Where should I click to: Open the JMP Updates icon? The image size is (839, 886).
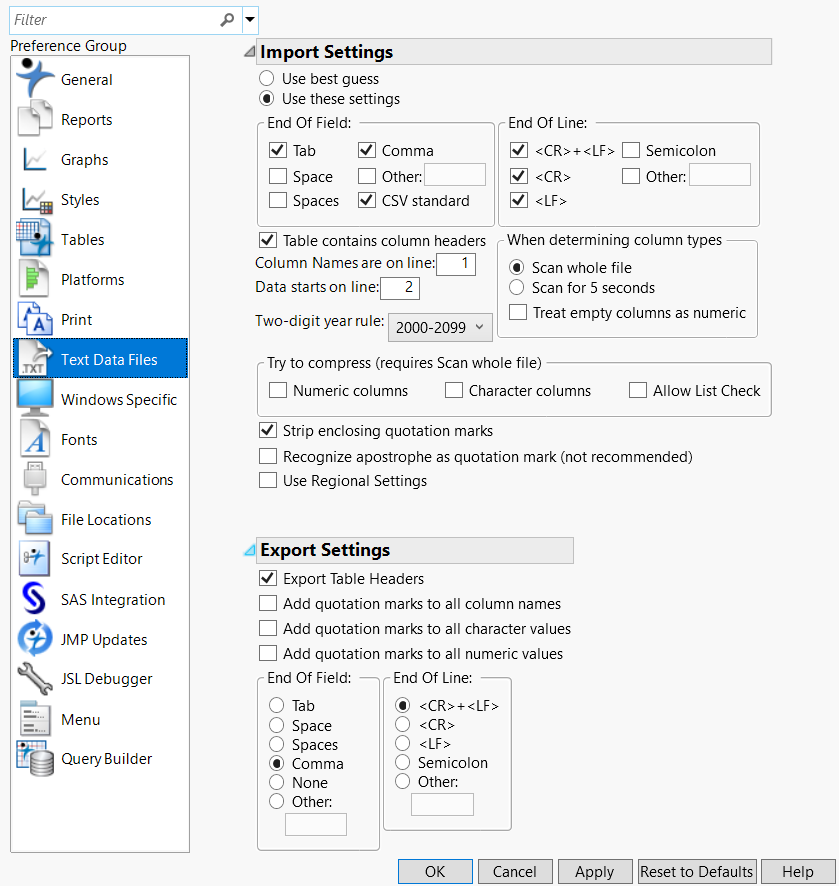click(x=35, y=639)
